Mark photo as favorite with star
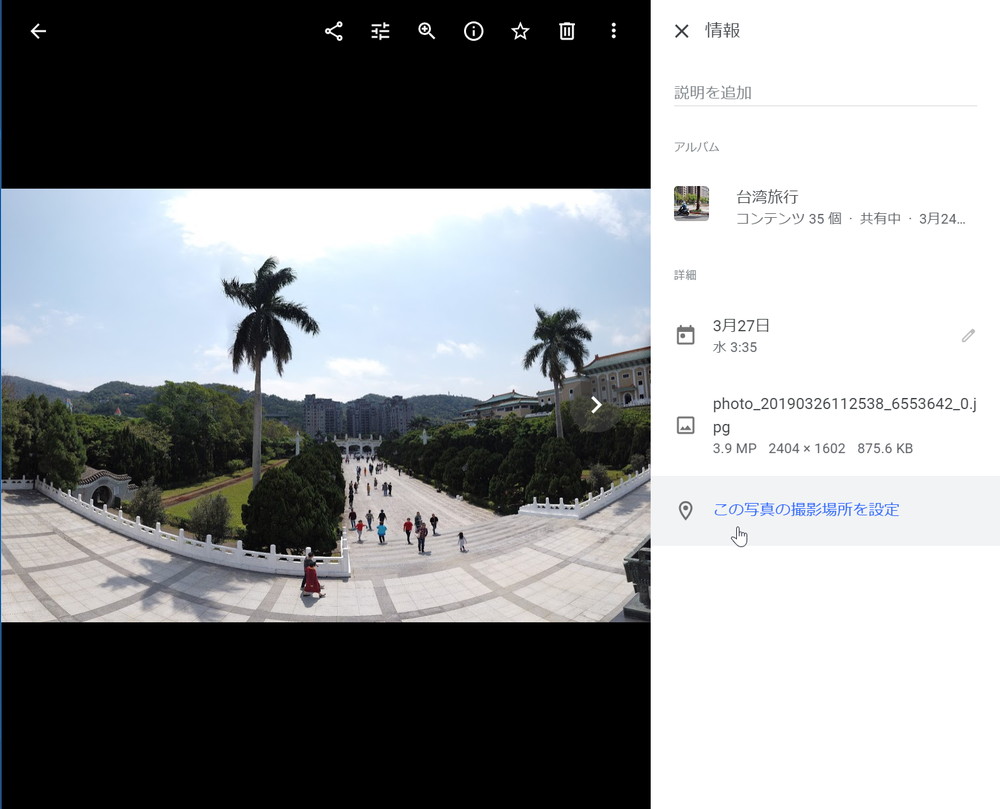Viewport: 1000px width, 809px height. point(520,31)
